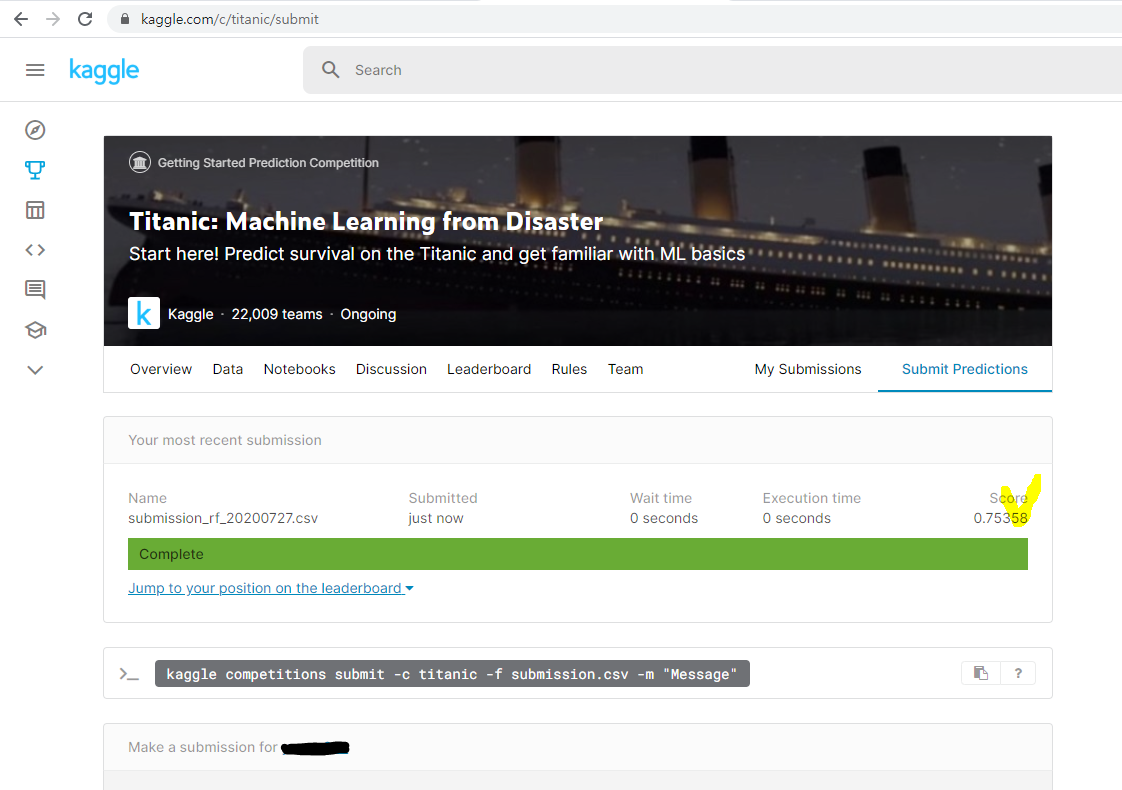
Task: Open the compass Home icon in sidebar
Action: [x=35, y=130]
